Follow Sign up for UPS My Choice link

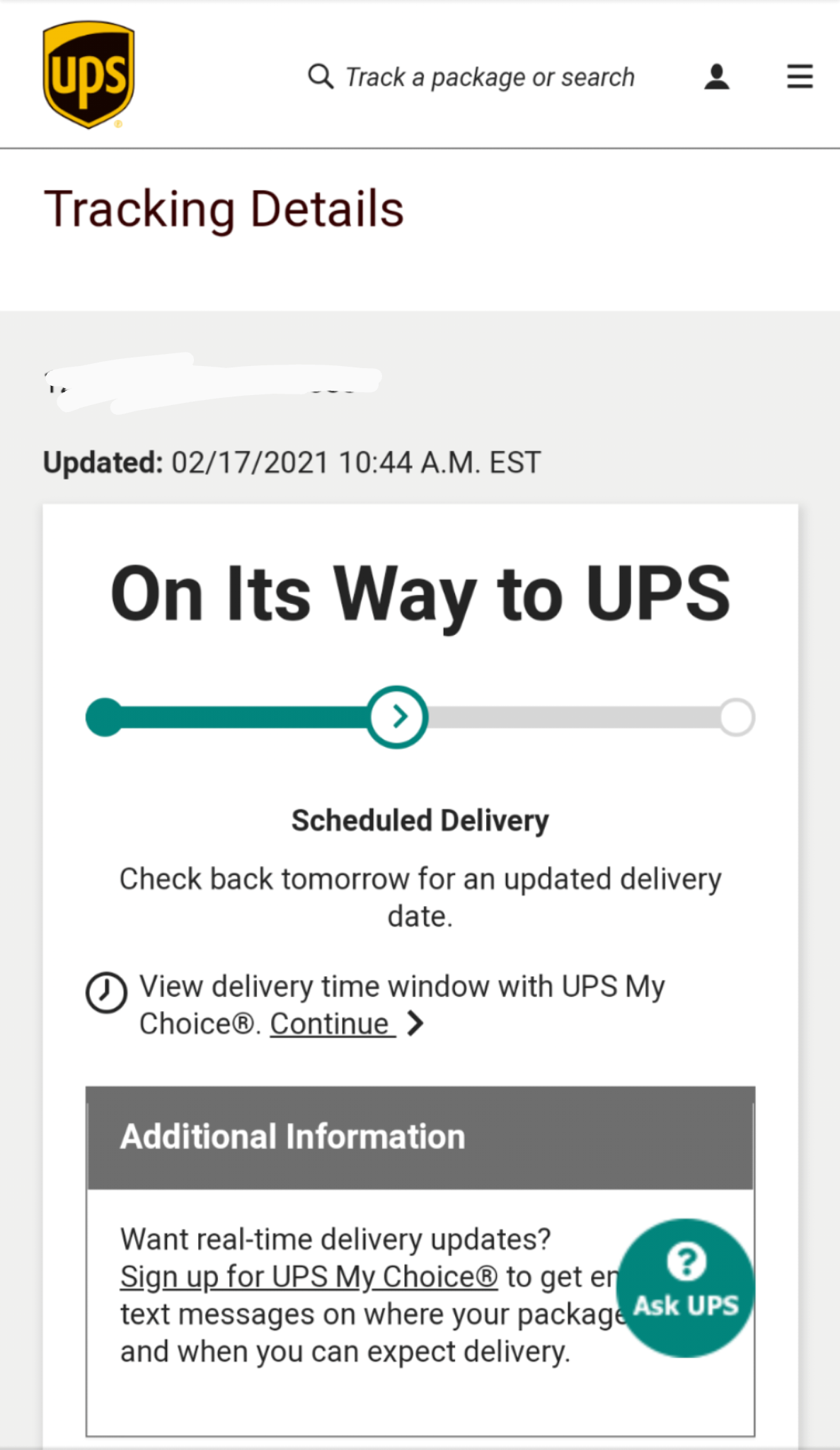pos(309,1277)
